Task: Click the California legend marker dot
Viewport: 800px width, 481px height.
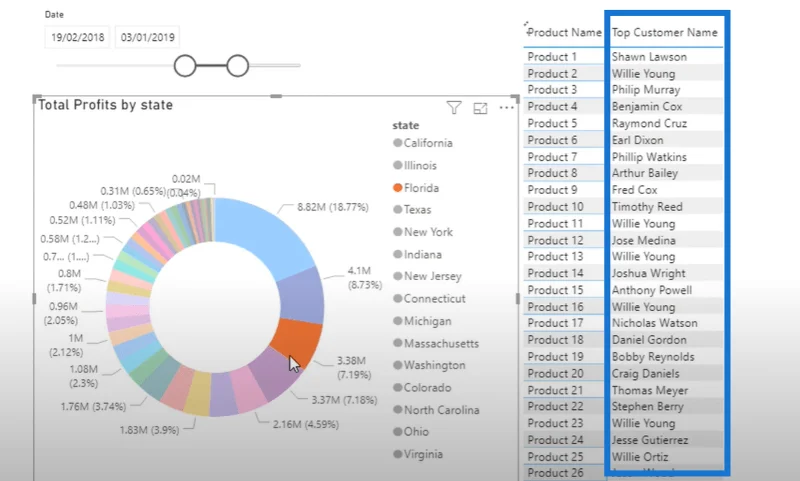Action: (397, 143)
